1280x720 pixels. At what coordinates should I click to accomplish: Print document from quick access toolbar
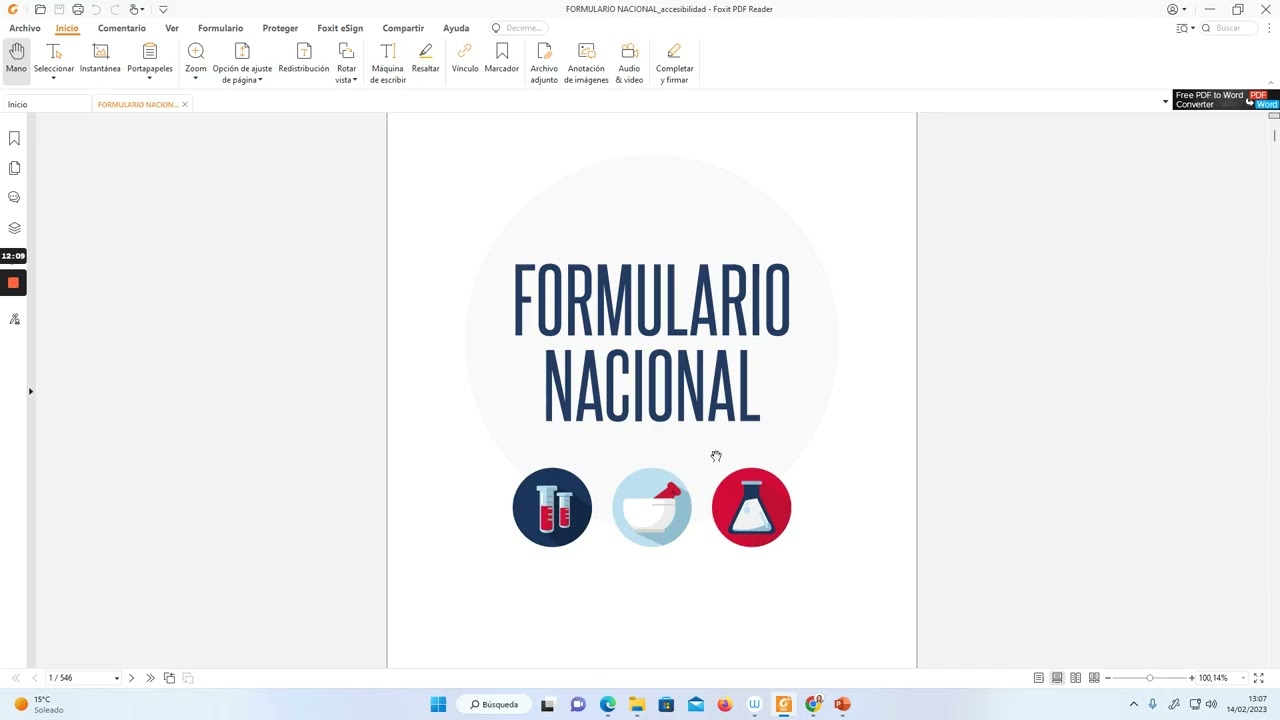click(x=78, y=9)
